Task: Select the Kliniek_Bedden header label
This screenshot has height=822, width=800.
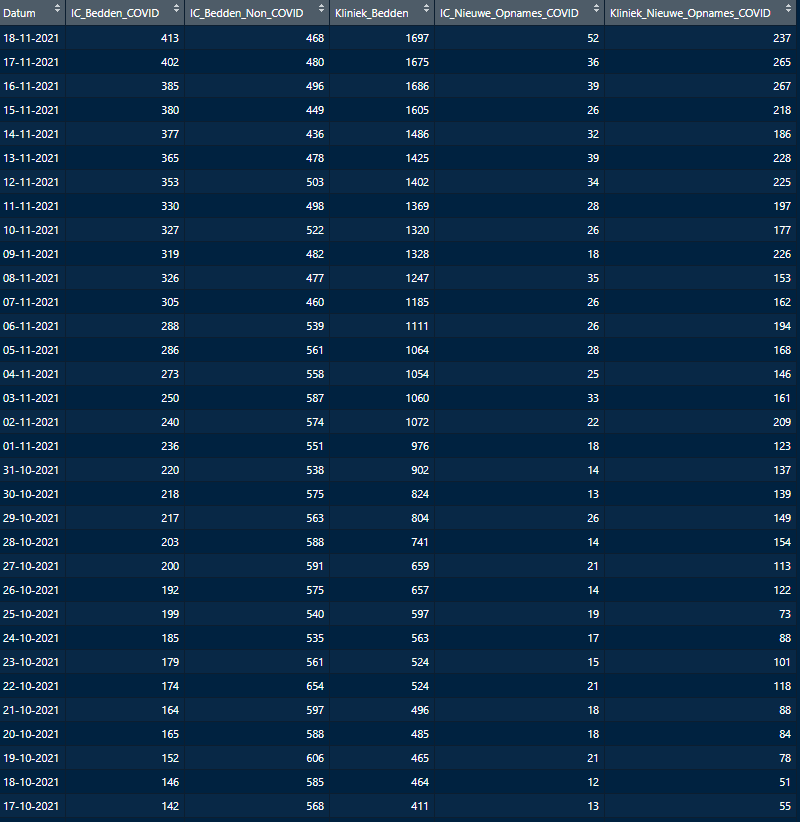Action: [372, 13]
